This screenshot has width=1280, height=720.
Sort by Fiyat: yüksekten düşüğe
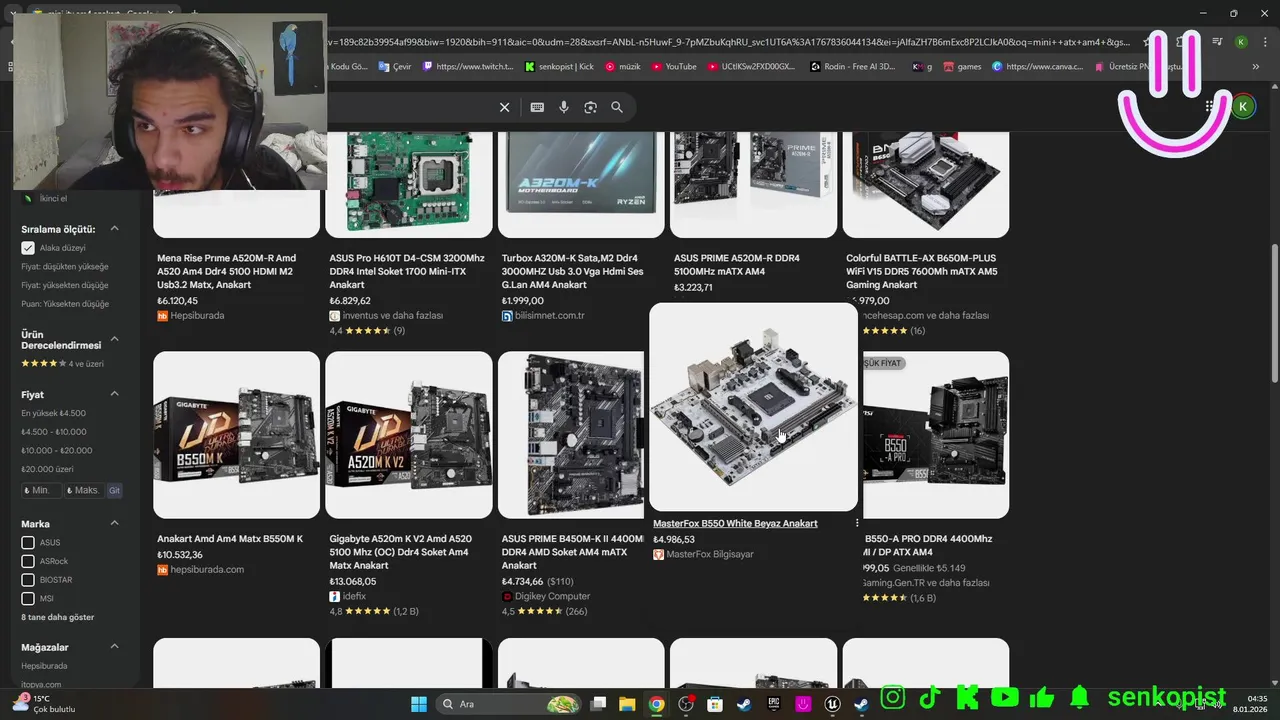65,285
